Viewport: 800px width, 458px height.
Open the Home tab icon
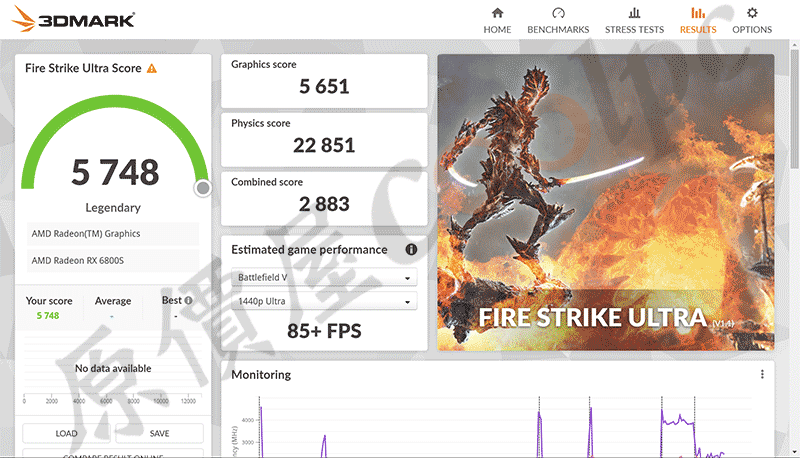point(497,13)
